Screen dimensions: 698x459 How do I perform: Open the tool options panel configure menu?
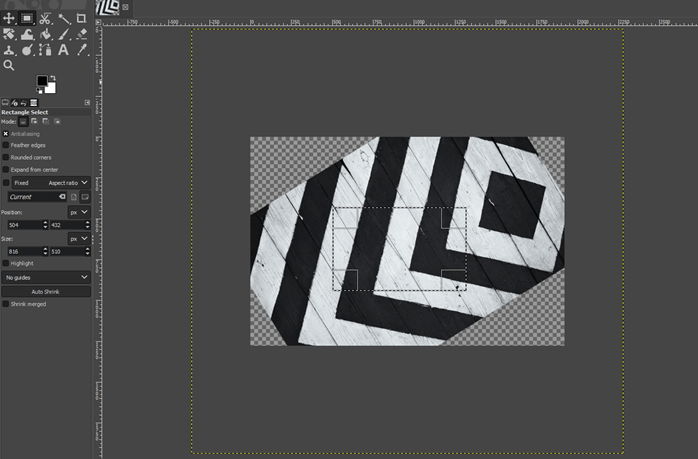(87, 102)
